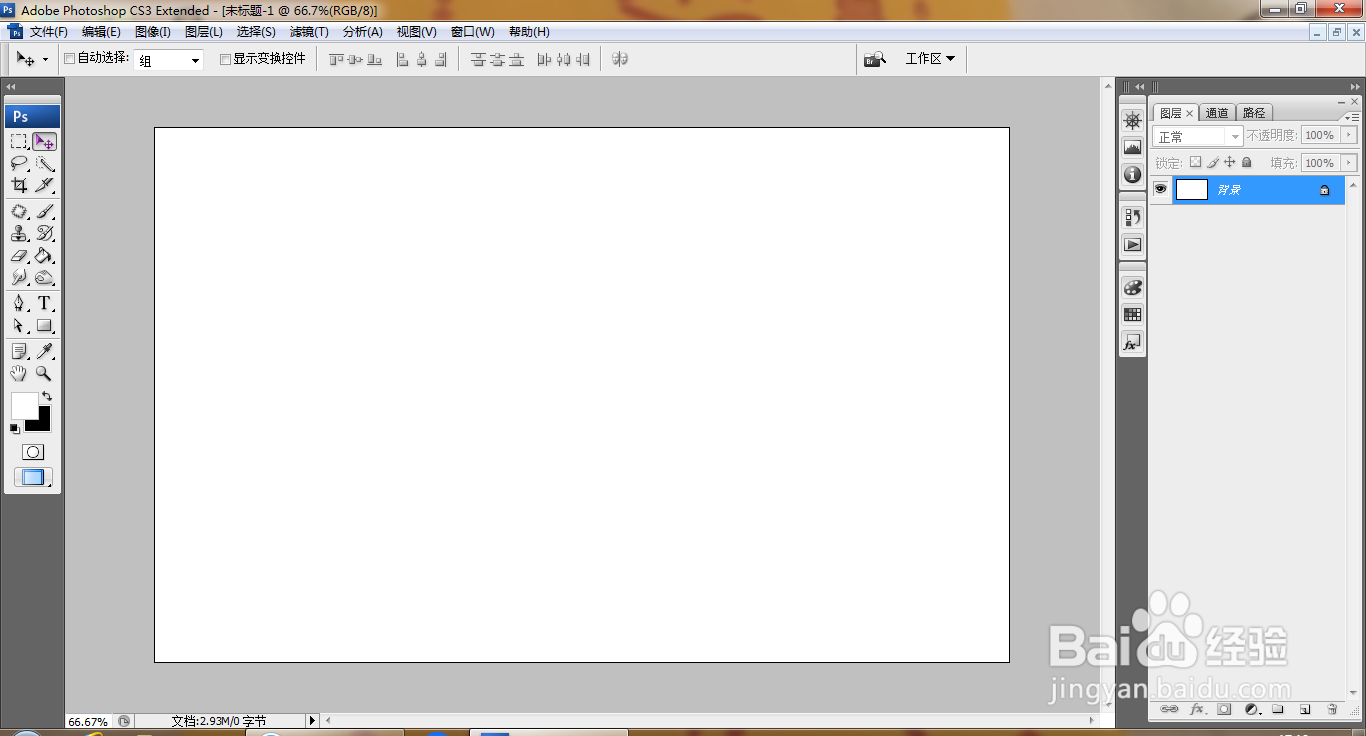Select the Brush tool
The image size is (1366, 736).
pyautogui.click(x=44, y=212)
